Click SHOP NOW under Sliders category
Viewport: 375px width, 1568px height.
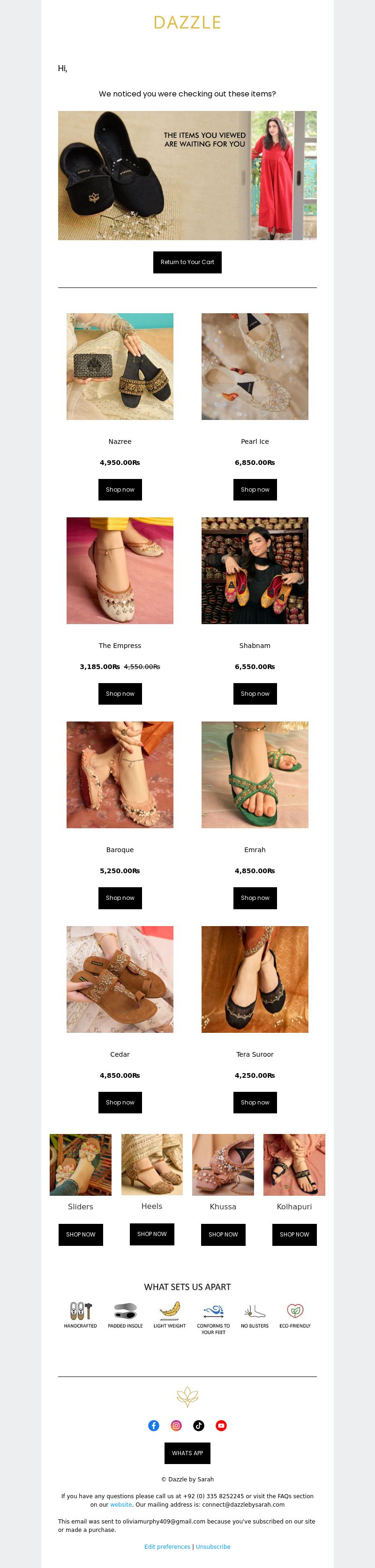(x=81, y=1235)
